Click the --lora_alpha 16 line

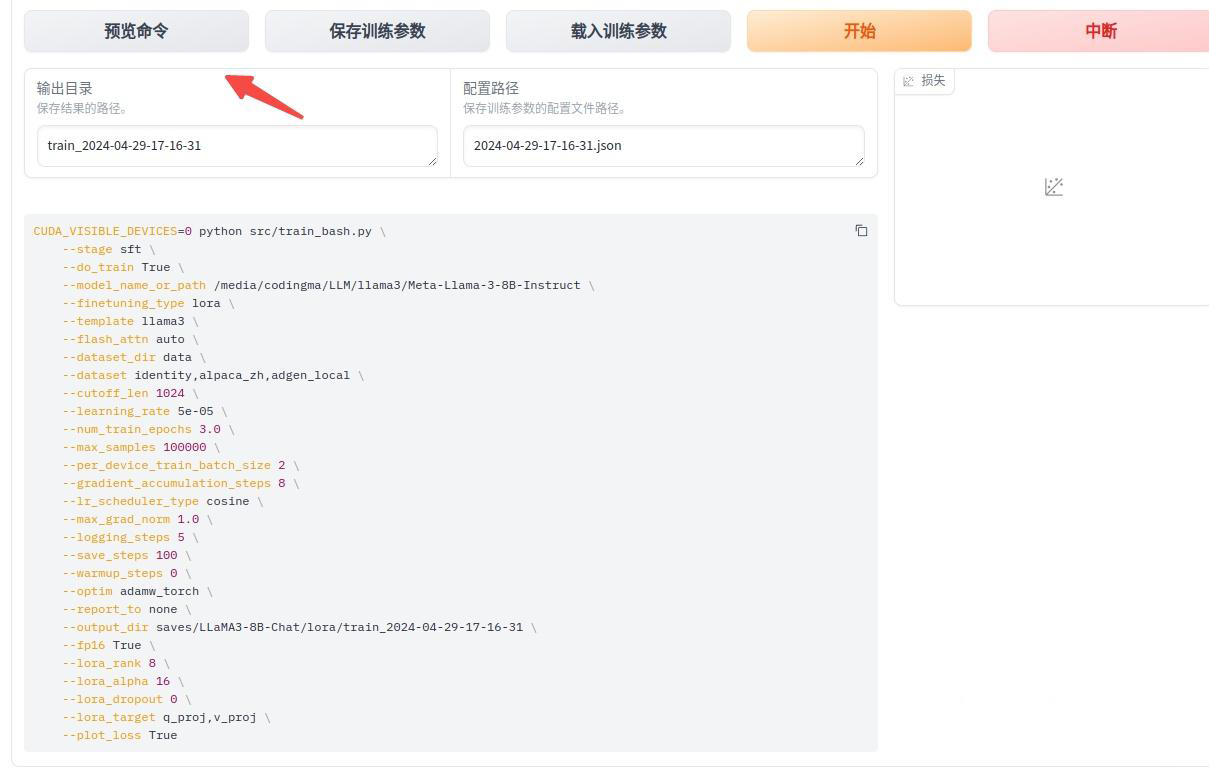click(x=123, y=681)
